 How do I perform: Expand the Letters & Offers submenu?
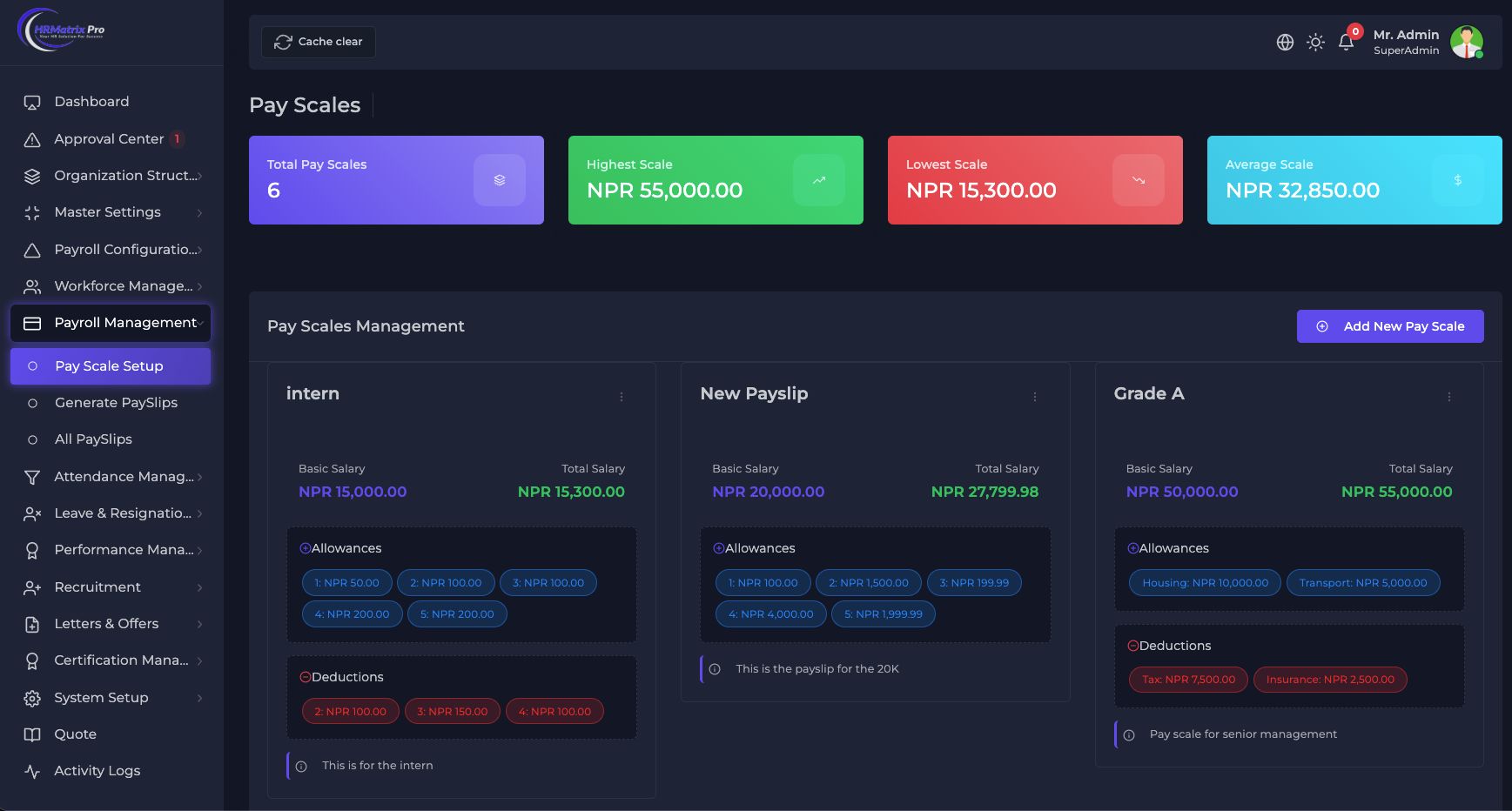(199, 624)
